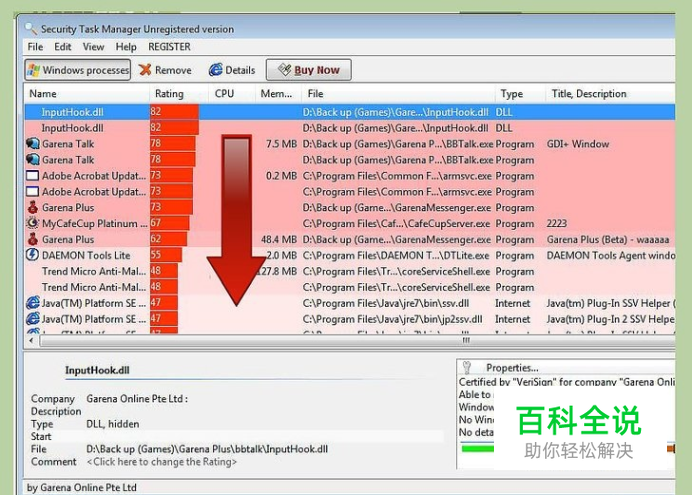This screenshot has width=692, height=495.
Task: Open the File menu
Action: pyautogui.click(x=35, y=47)
